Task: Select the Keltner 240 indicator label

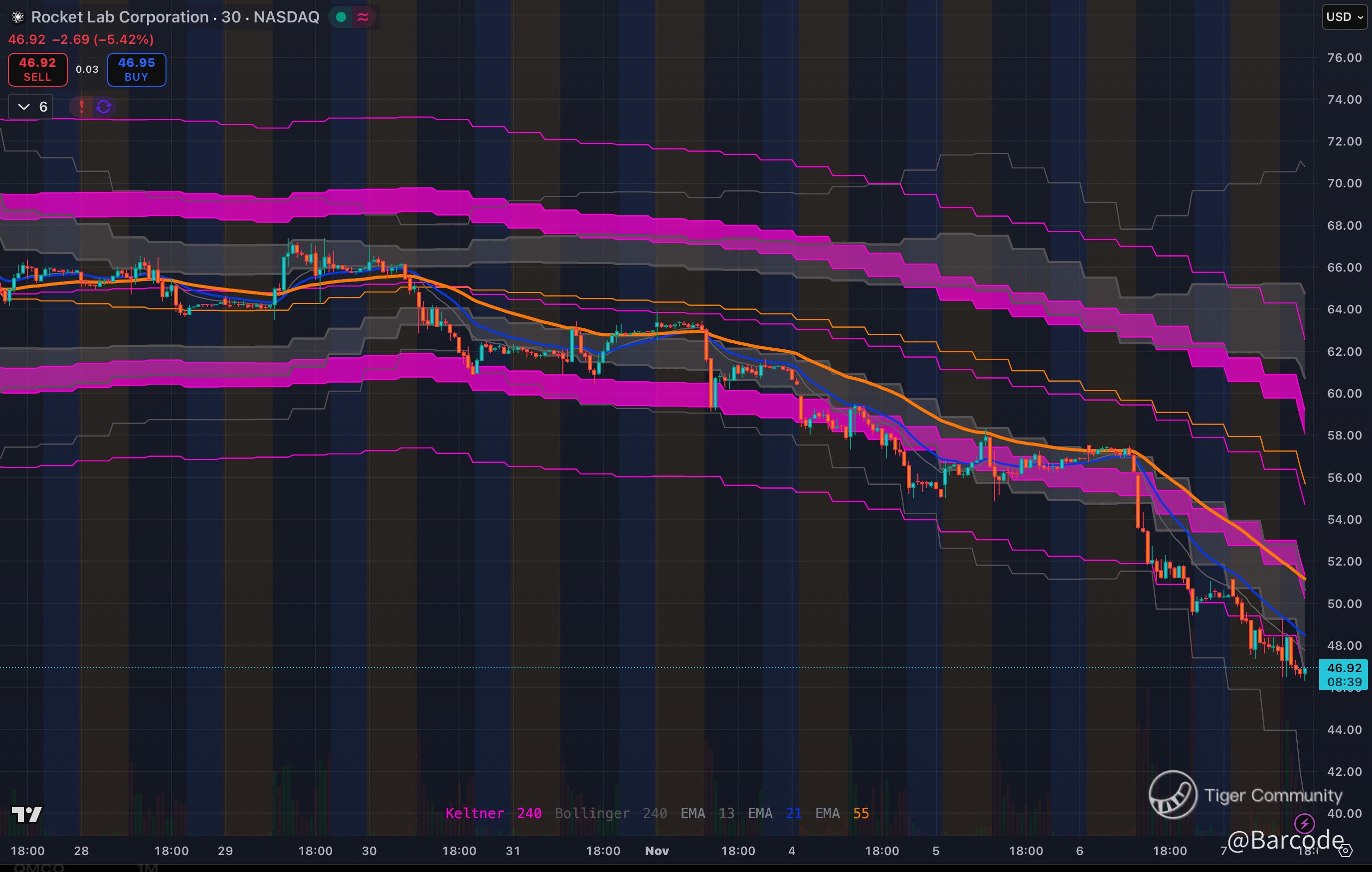Action: tap(493, 813)
